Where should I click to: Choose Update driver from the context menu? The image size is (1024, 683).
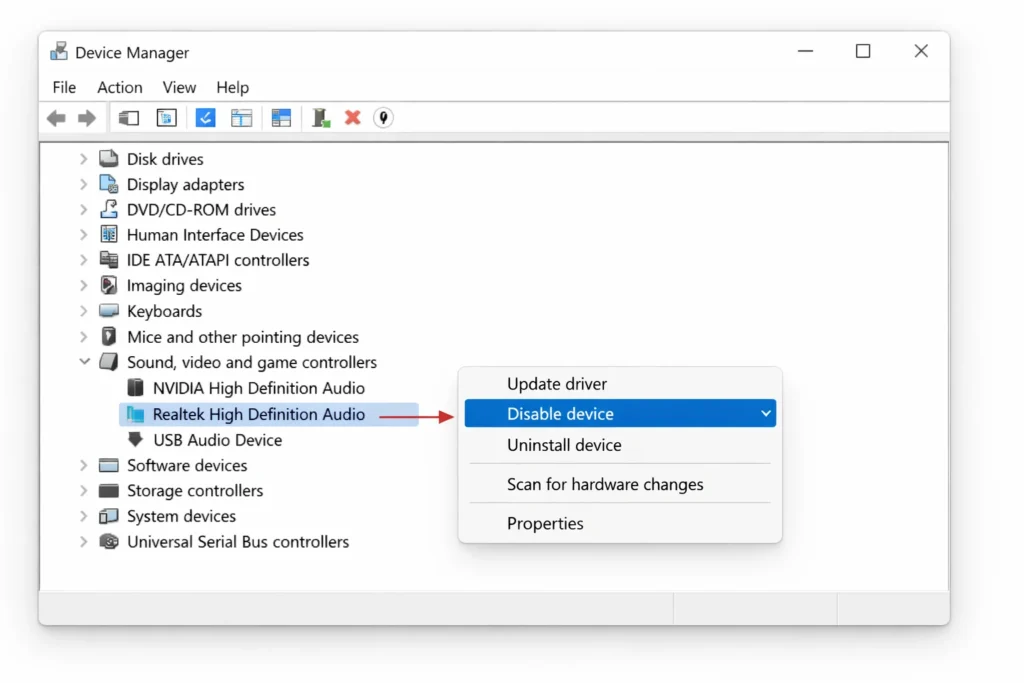(557, 383)
